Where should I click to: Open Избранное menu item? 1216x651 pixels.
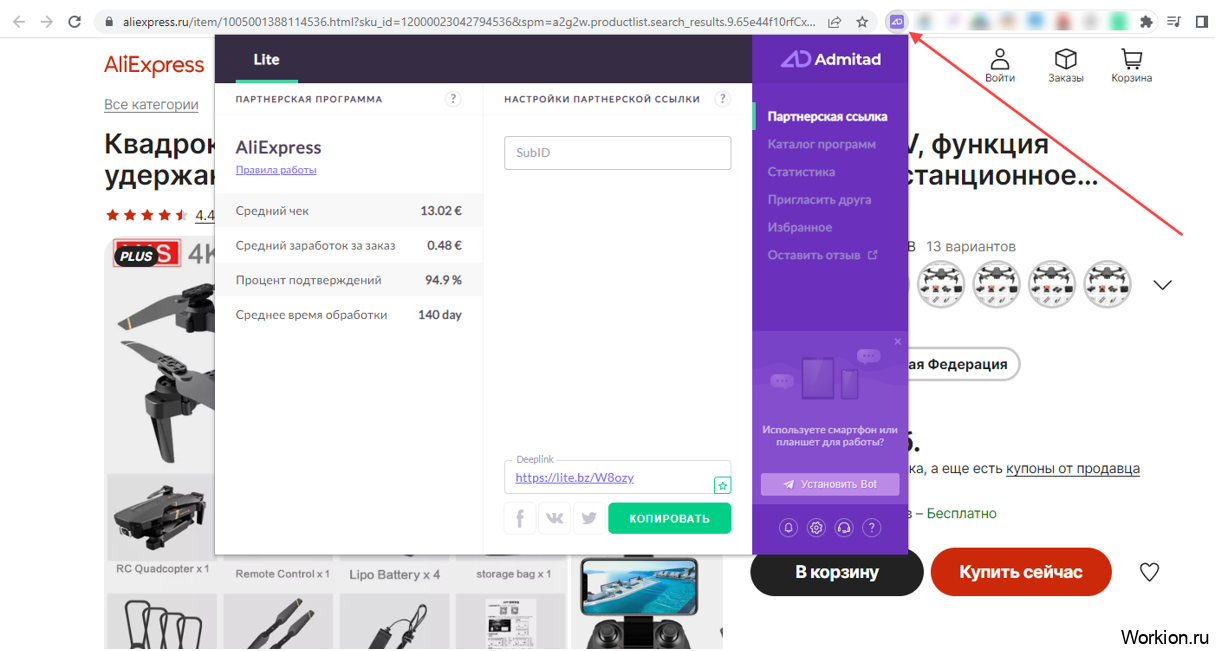coord(800,227)
